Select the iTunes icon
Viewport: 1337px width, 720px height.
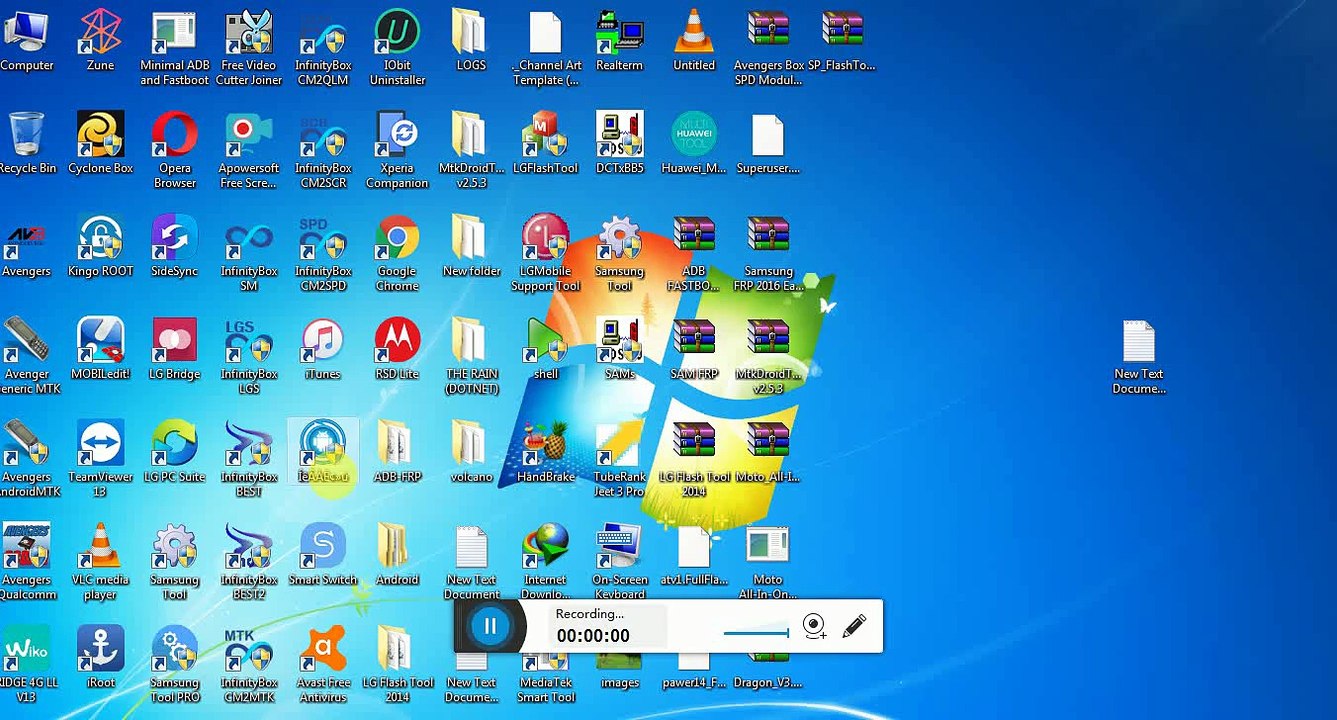click(323, 349)
